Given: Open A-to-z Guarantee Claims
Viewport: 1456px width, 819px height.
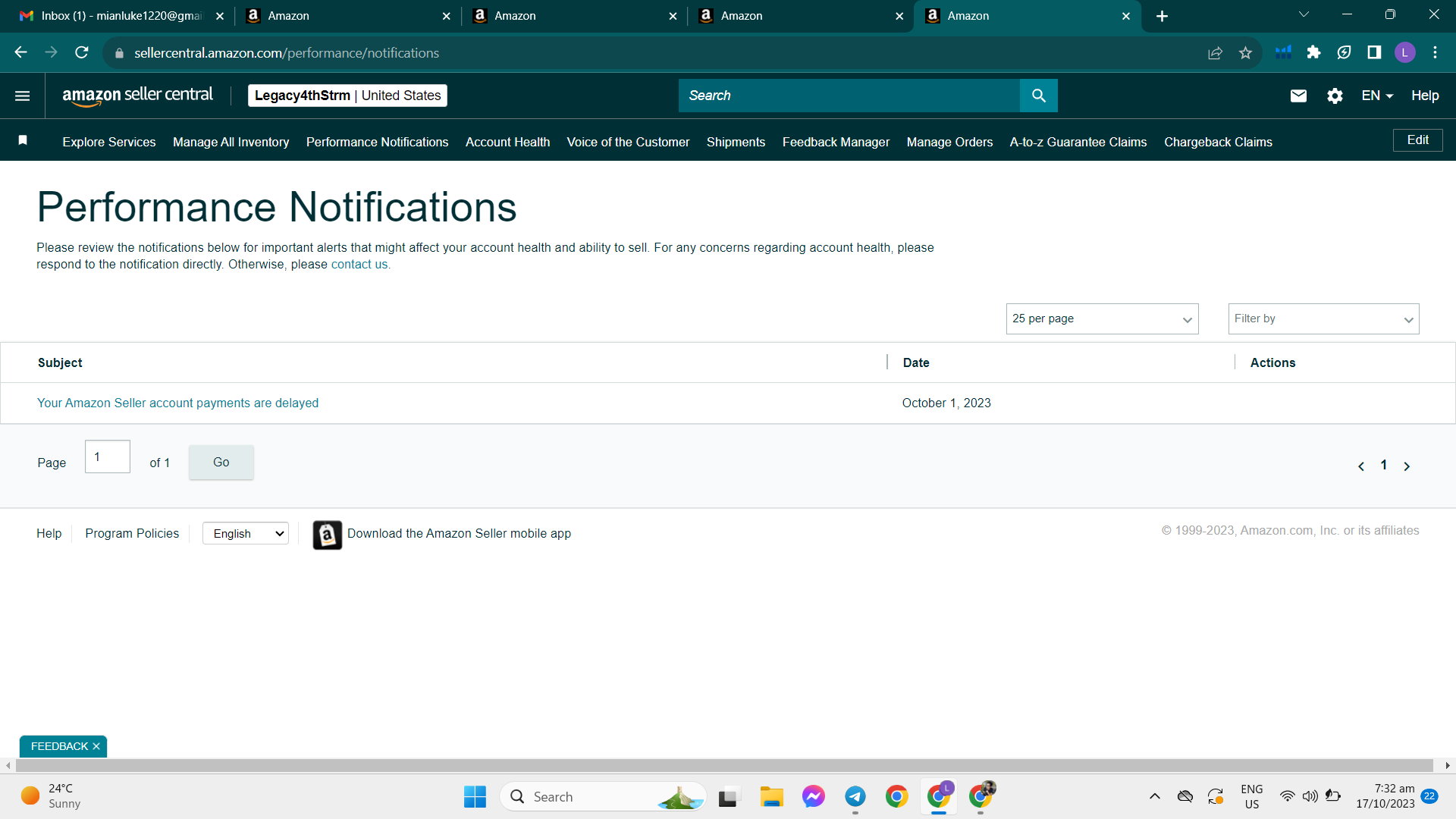Looking at the screenshot, I should (1078, 142).
